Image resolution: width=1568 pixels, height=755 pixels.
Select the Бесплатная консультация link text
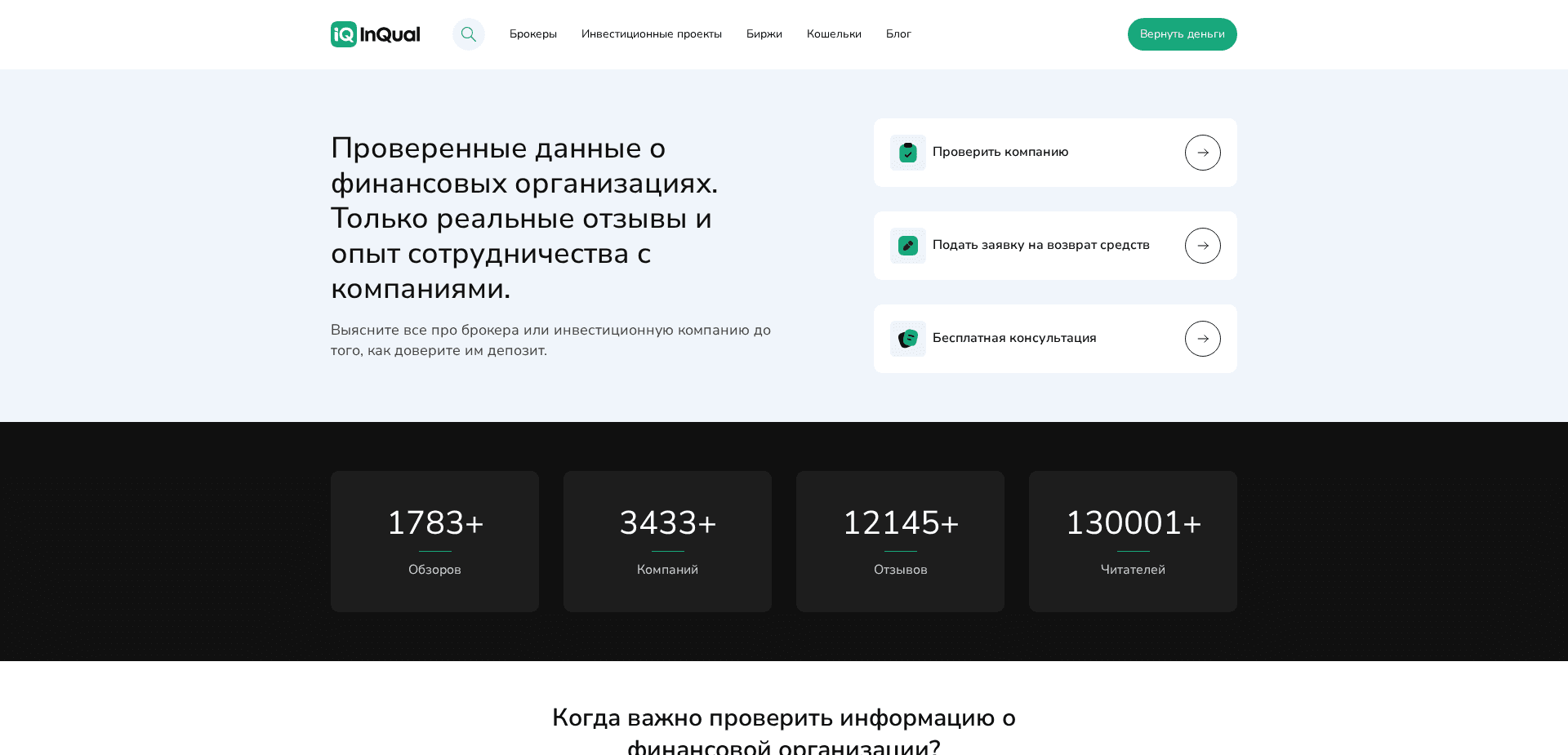pyautogui.click(x=1014, y=338)
